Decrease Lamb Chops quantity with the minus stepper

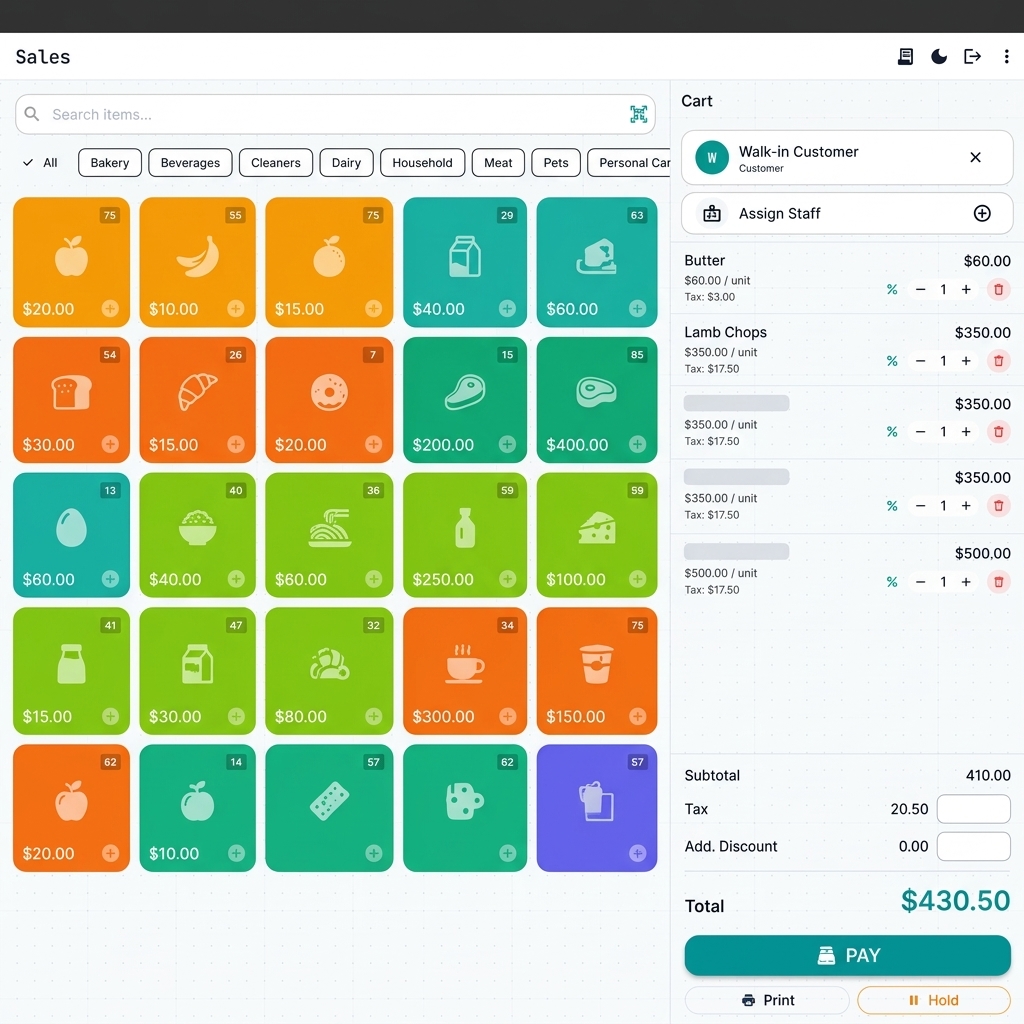pos(920,361)
